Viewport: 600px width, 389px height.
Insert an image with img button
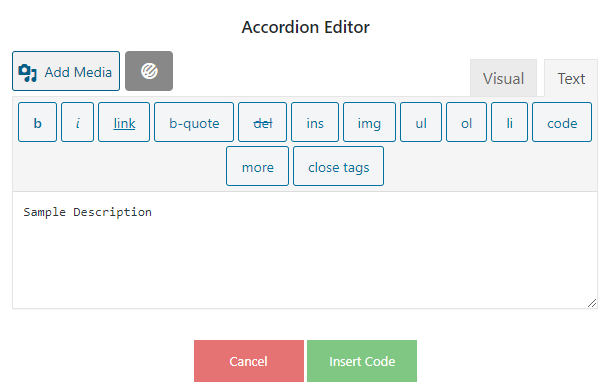coord(369,122)
